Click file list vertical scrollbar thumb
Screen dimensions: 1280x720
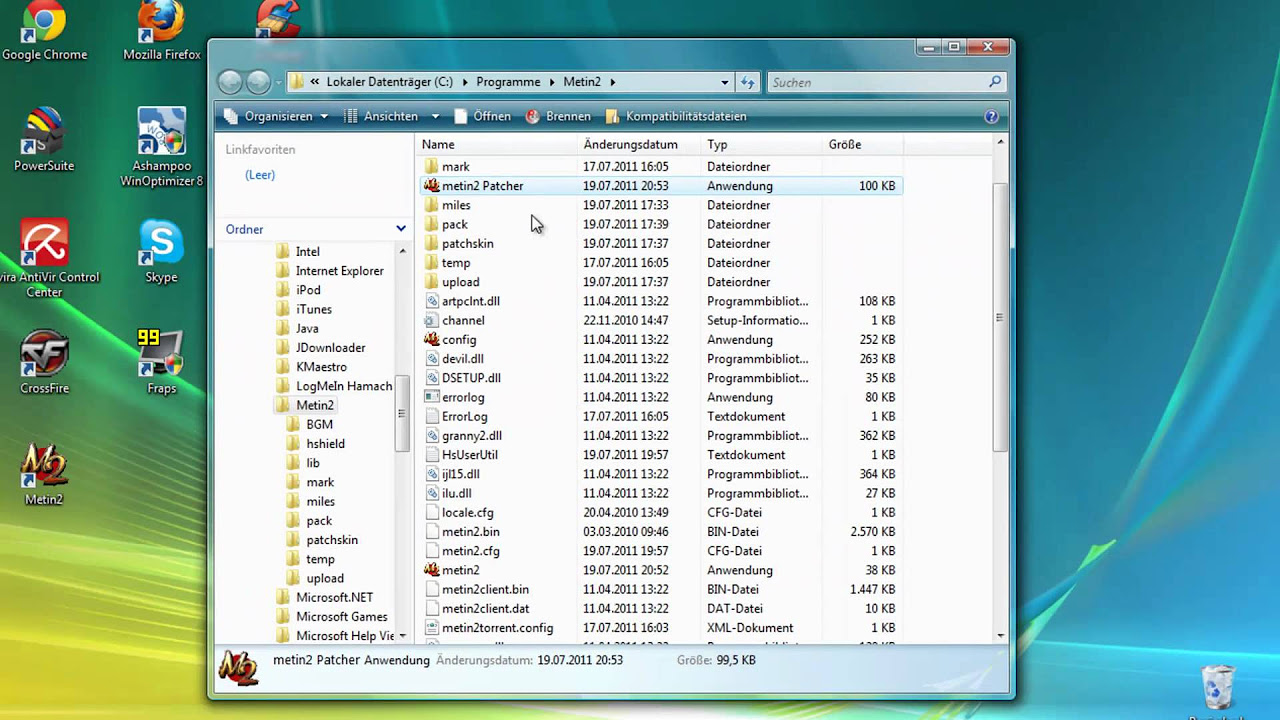(1000, 318)
